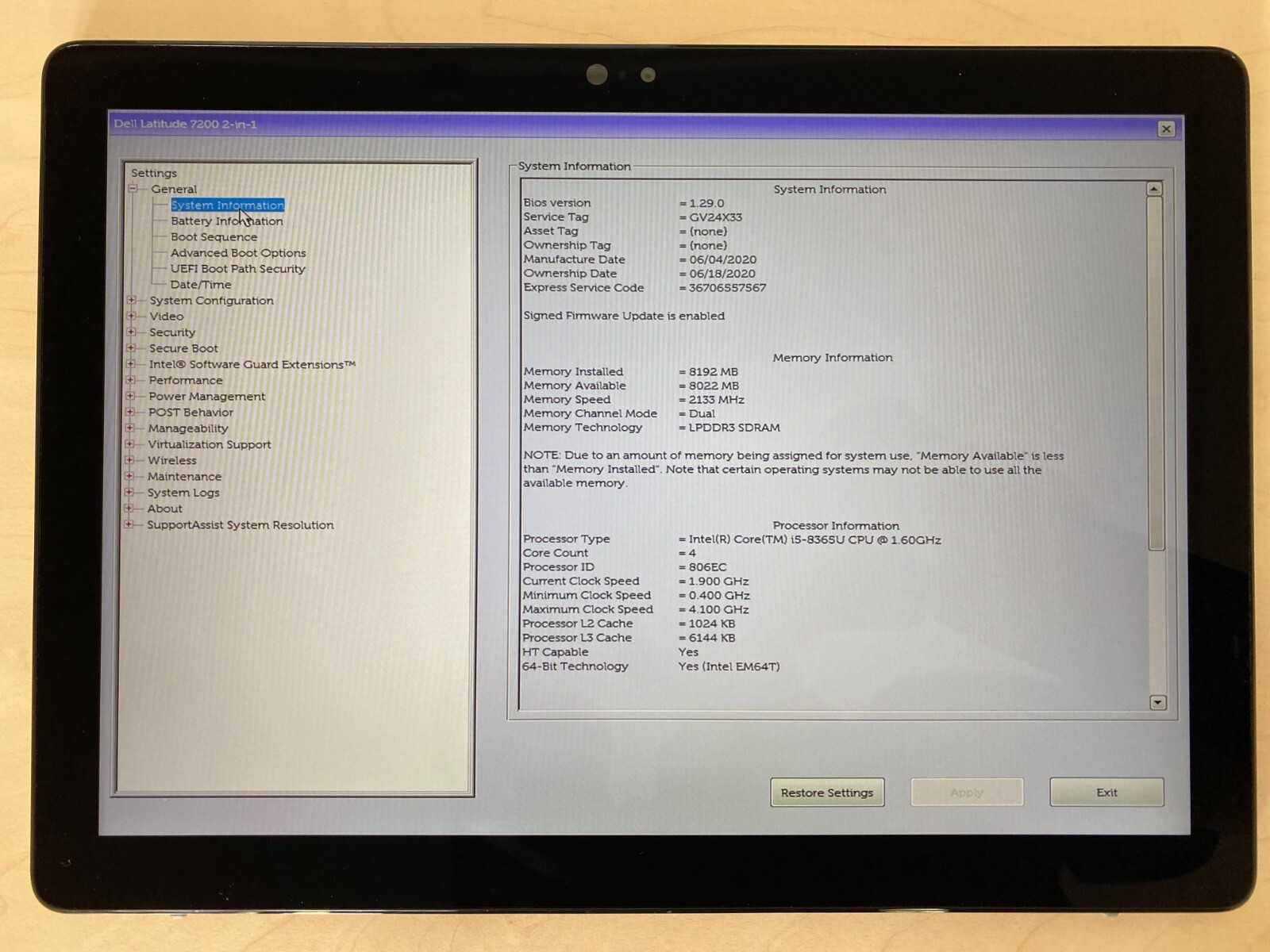Expand the POST Behavior node
The image size is (1270, 952).
point(130,412)
